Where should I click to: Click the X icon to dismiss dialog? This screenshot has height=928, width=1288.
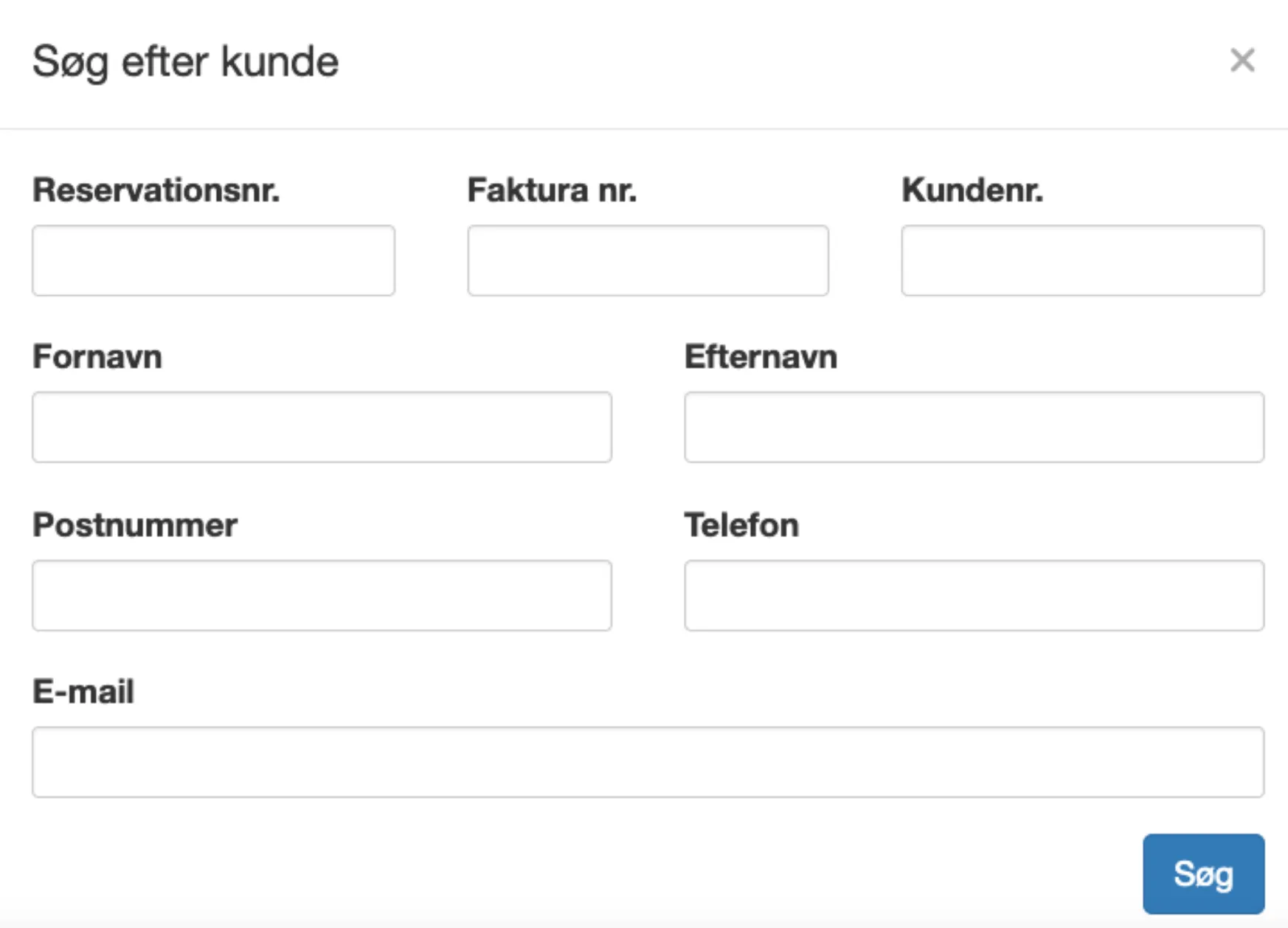[1243, 60]
